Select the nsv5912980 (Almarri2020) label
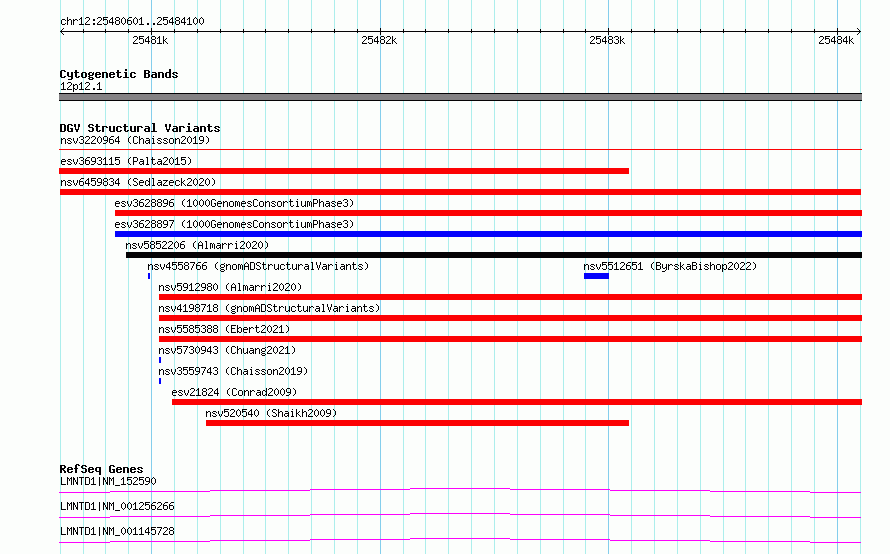 coord(230,287)
